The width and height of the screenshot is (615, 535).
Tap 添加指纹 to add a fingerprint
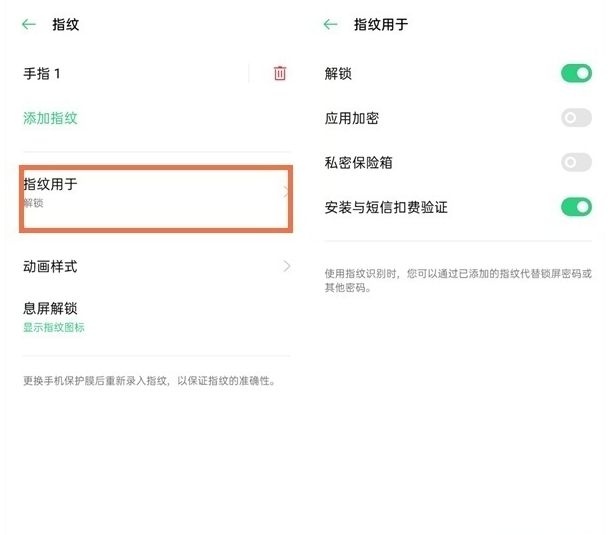50,118
